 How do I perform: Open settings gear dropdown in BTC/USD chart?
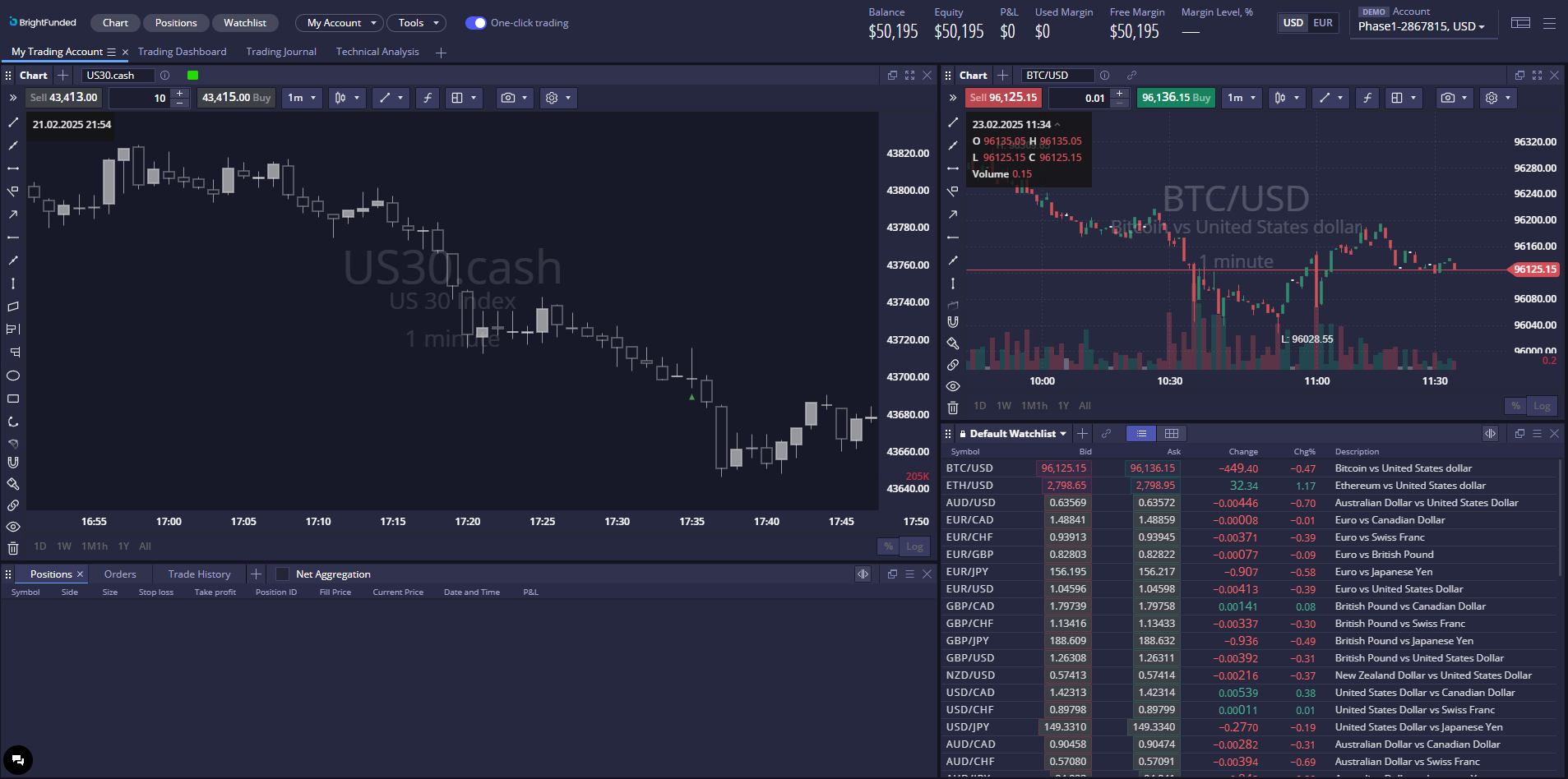click(1498, 98)
